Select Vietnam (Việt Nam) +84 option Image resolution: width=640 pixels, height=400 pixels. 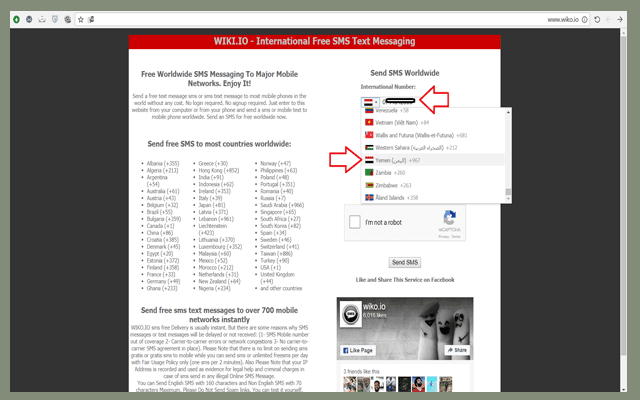[x=433, y=122]
